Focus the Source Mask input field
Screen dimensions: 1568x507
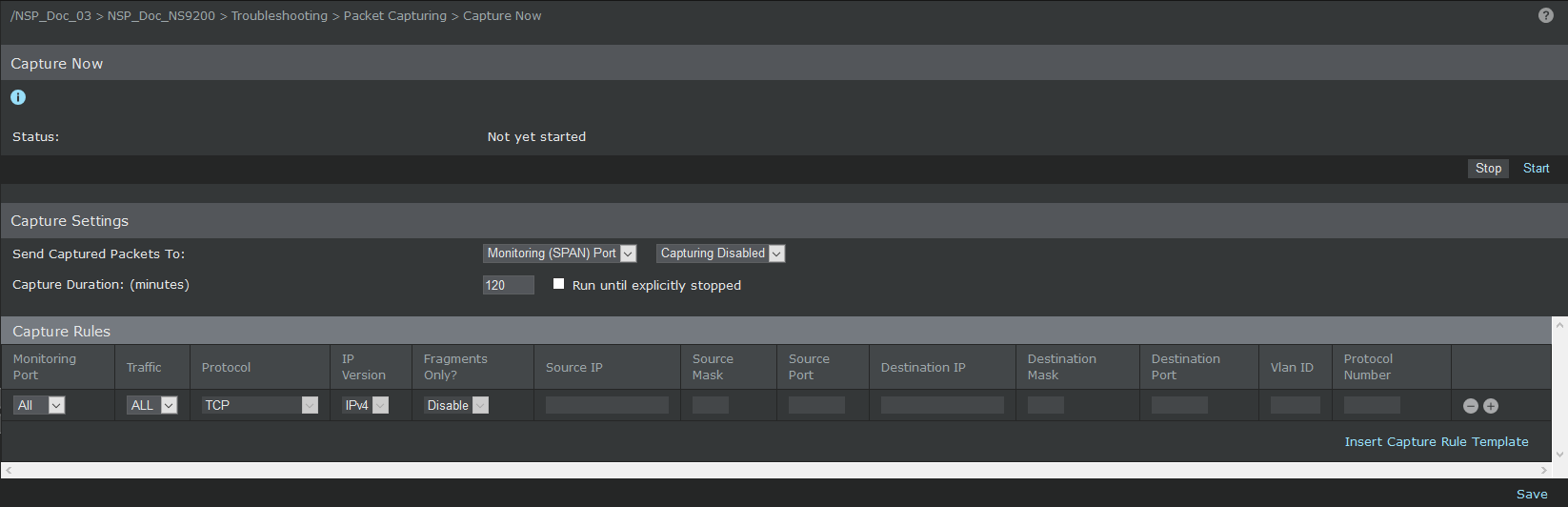[x=711, y=405]
